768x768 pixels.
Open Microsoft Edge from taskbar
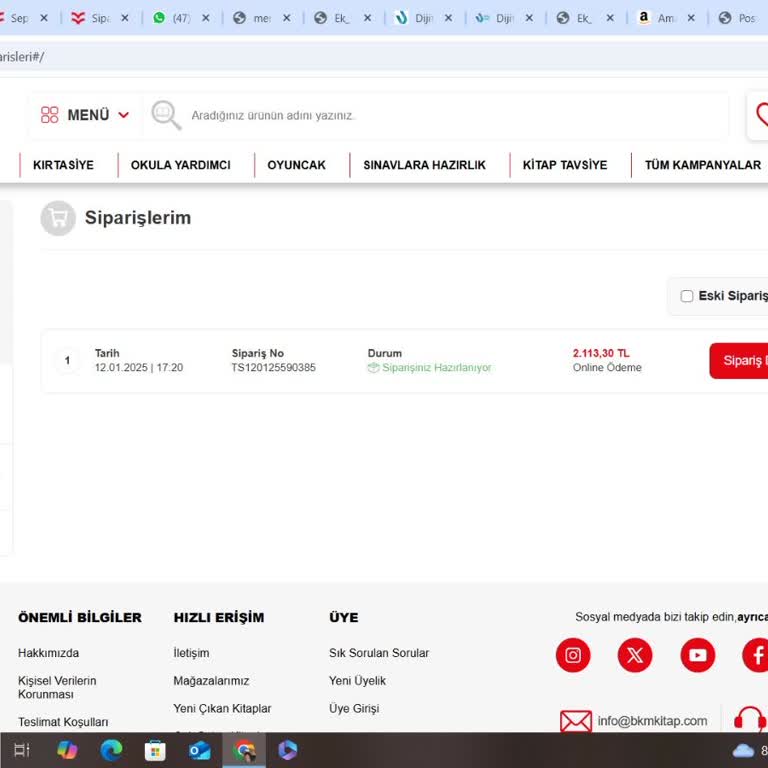111,750
